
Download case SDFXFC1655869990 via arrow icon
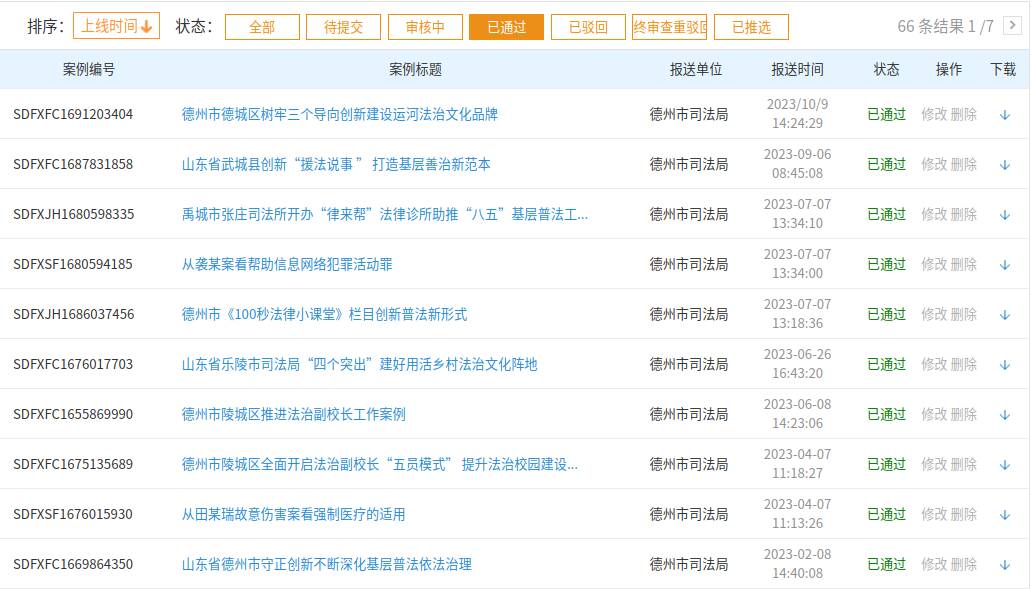[x=1004, y=415]
